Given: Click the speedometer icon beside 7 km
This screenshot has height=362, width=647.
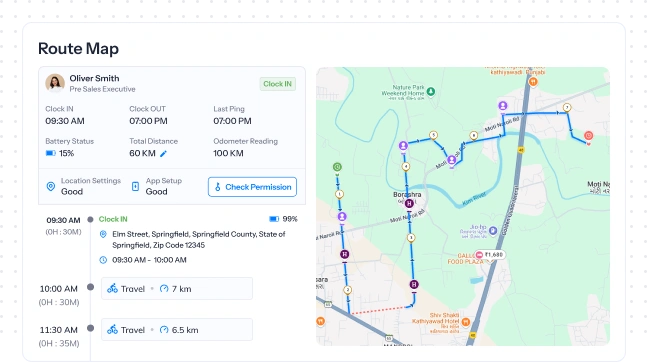Looking at the screenshot, I should [164, 289].
